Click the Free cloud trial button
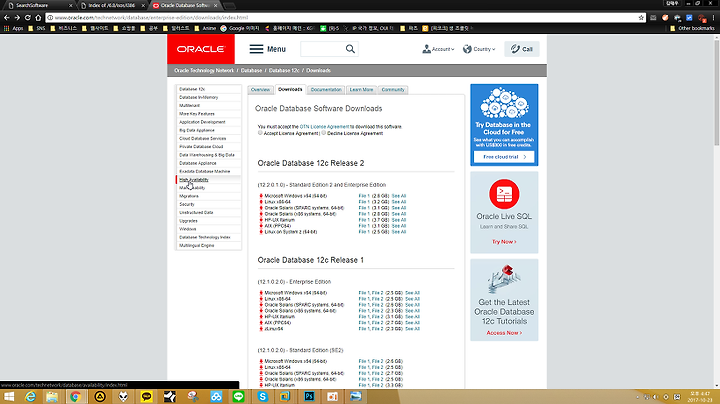 (504, 157)
